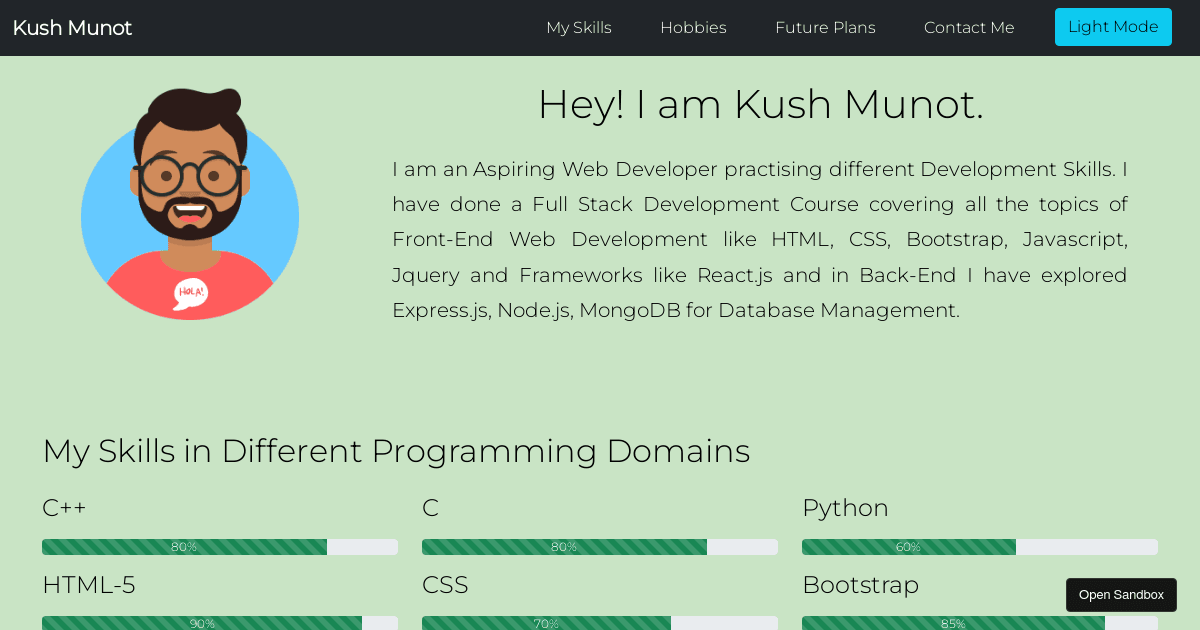
Task: Open the My Skills navigation link
Action: [579, 27]
